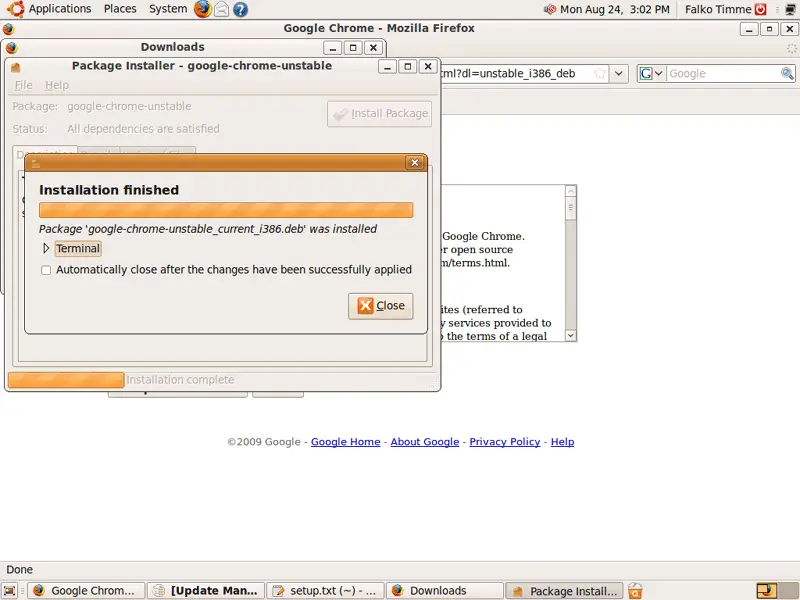Click the Installation complete progress bar
The height and width of the screenshot is (600, 800).
point(66,380)
